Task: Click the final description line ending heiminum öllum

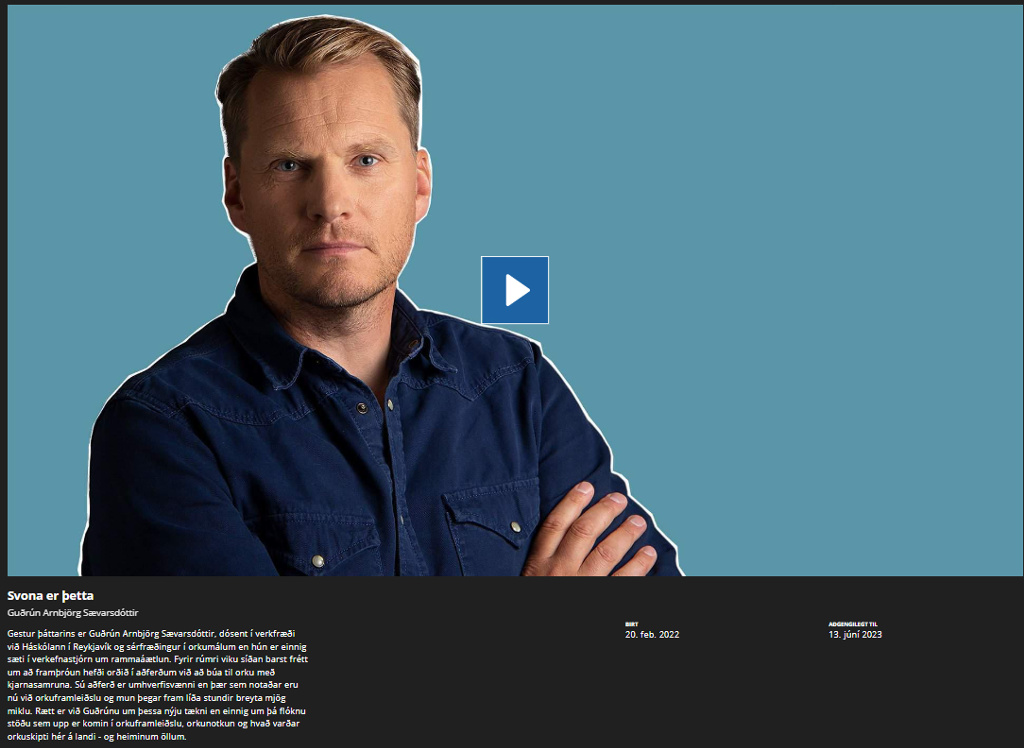Action: pyautogui.click(x=97, y=736)
